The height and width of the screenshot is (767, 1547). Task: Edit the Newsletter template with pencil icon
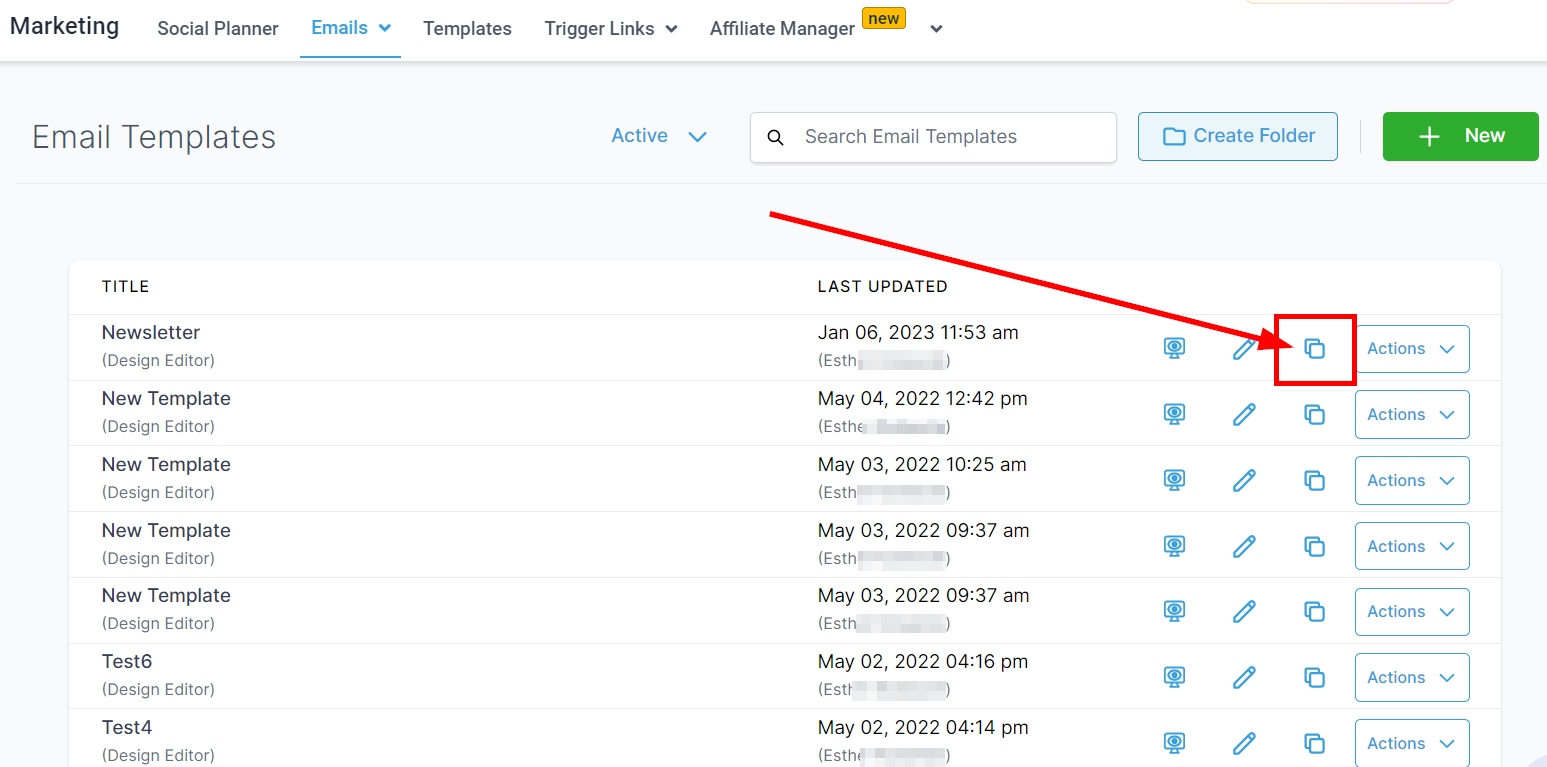click(x=1243, y=349)
